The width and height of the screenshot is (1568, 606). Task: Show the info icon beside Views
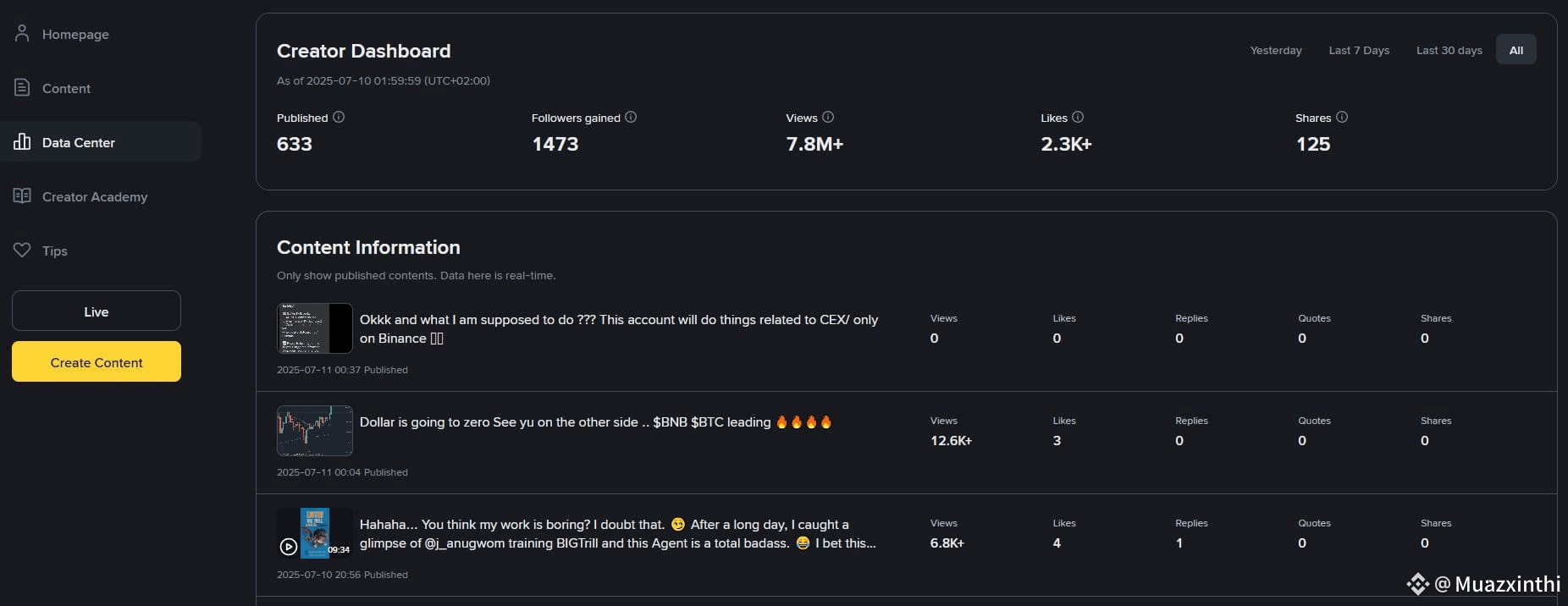point(828,117)
